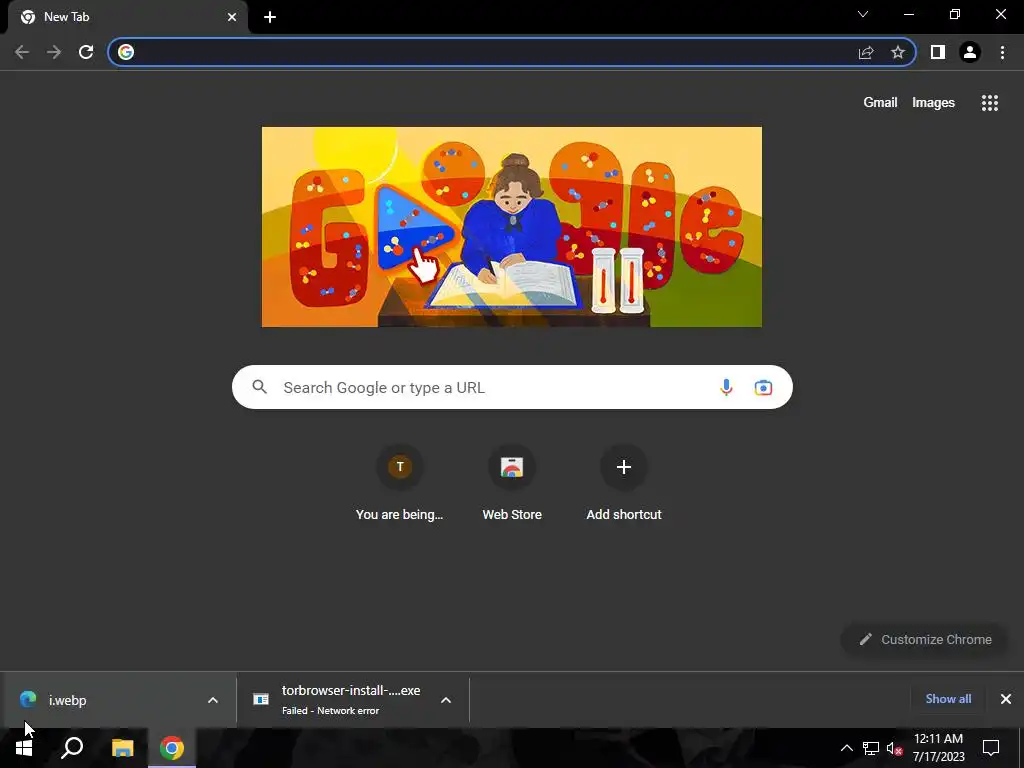Image resolution: width=1024 pixels, height=768 pixels.
Task: Close the New Tab tab
Action: [232, 17]
